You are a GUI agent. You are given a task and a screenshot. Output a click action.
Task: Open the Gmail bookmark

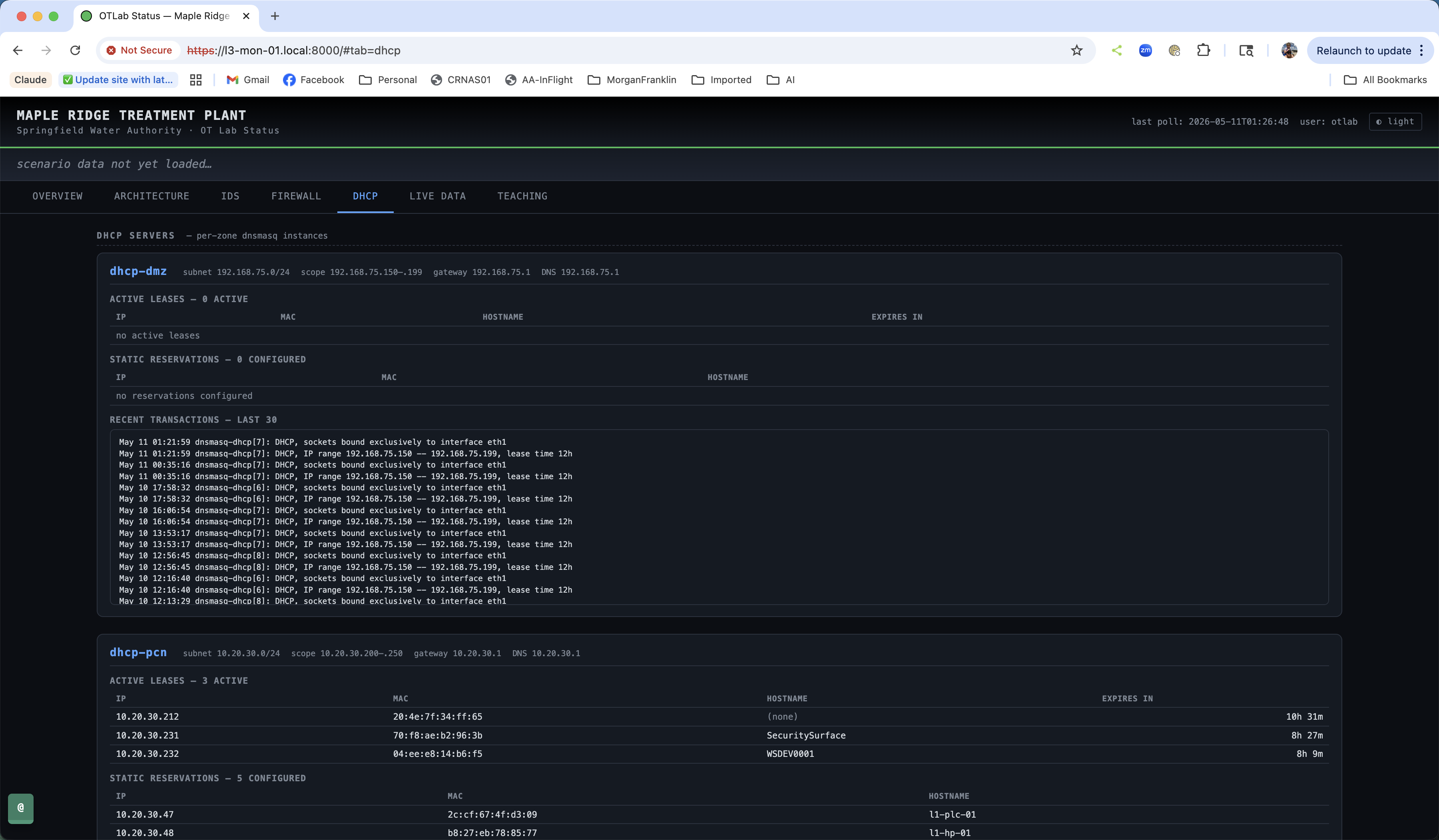(248, 80)
